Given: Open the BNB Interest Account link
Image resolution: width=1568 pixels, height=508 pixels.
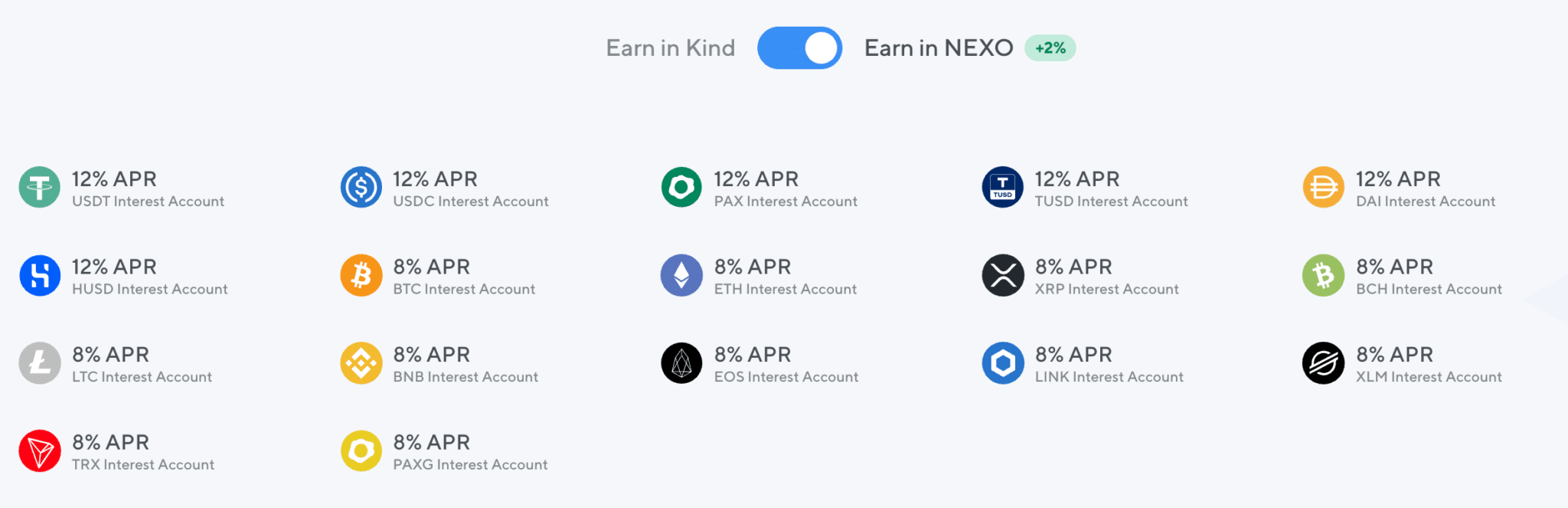Looking at the screenshot, I should (465, 377).
